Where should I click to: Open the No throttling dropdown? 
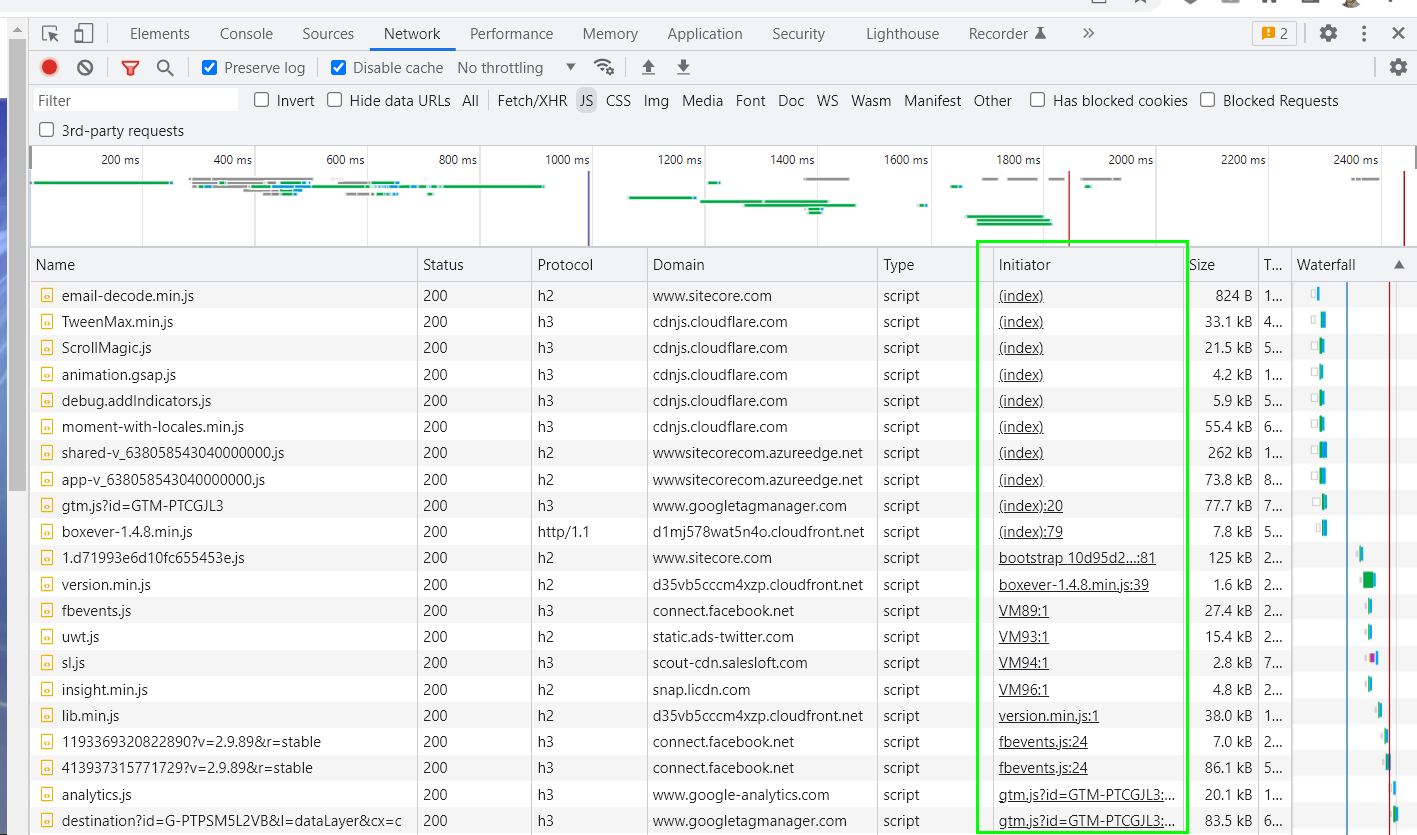click(x=516, y=68)
